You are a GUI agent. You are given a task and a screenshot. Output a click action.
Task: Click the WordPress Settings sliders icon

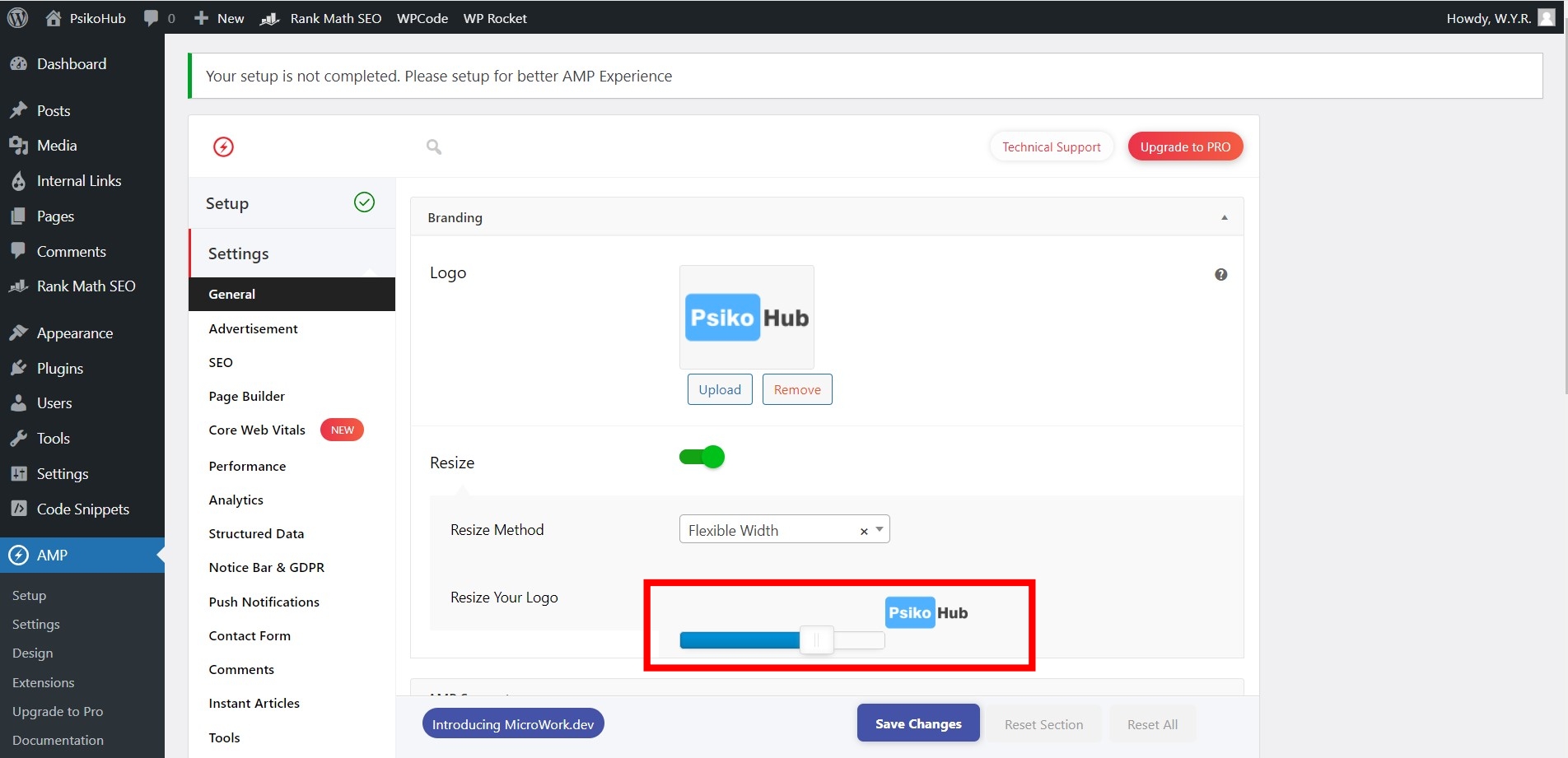pyautogui.click(x=18, y=473)
